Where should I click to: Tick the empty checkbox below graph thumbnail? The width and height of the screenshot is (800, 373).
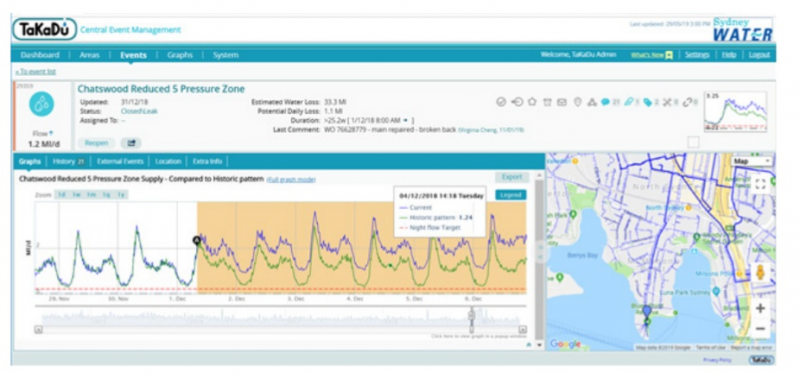click(693, 142)
